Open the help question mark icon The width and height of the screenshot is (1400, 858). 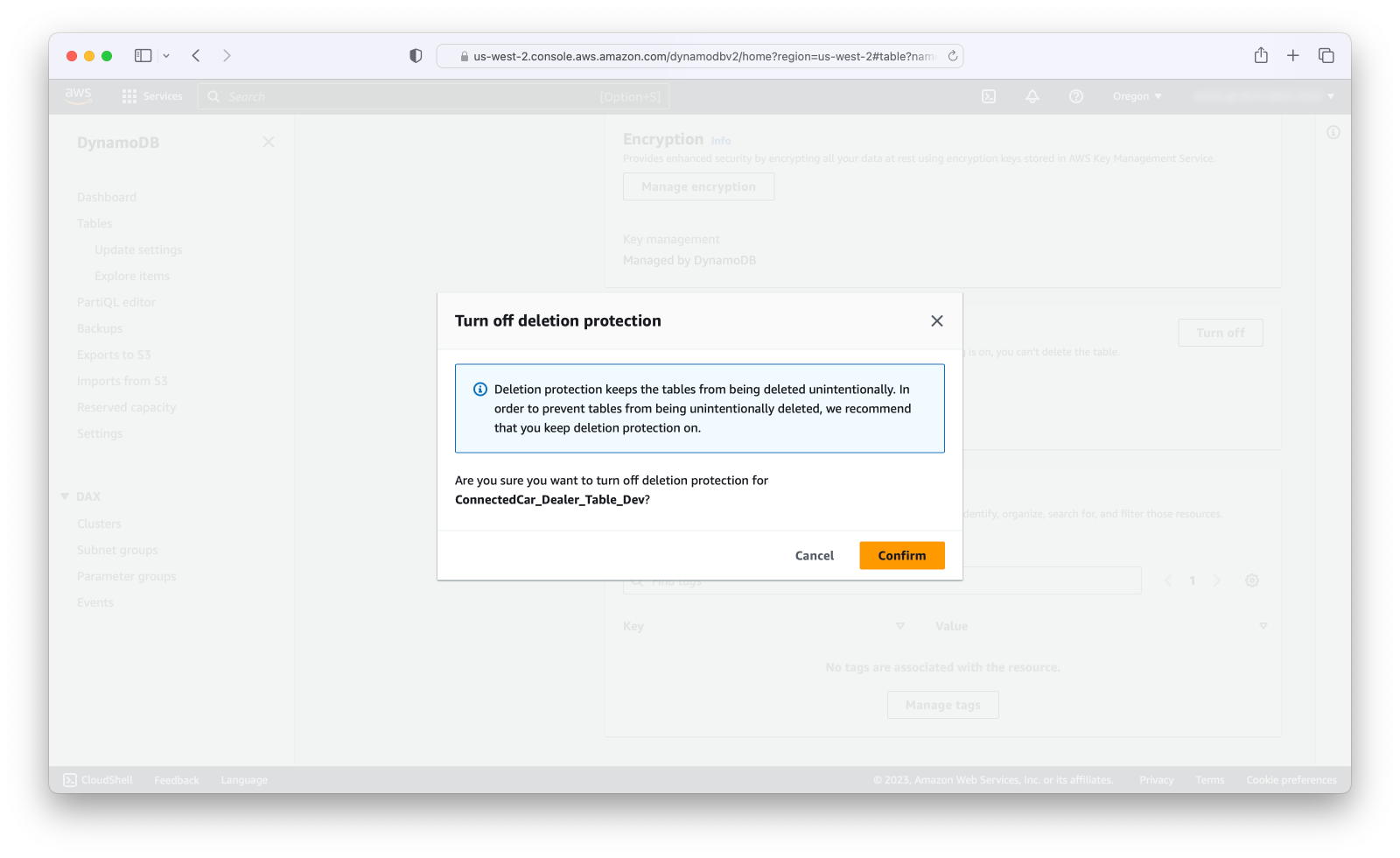[1076, 96]
